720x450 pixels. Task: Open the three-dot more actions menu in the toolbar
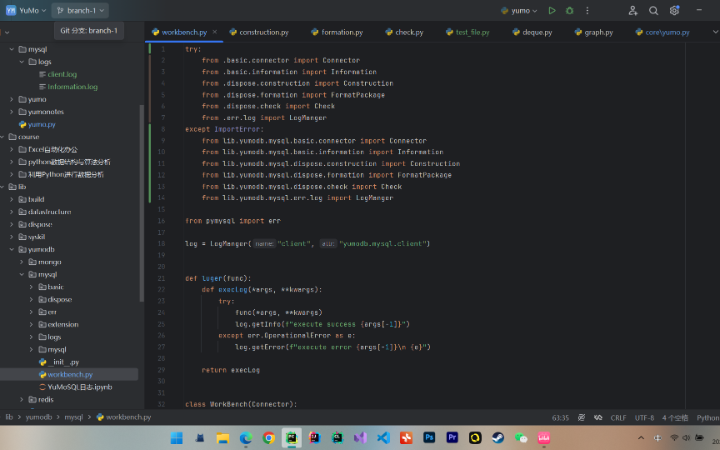click(587, 11)
